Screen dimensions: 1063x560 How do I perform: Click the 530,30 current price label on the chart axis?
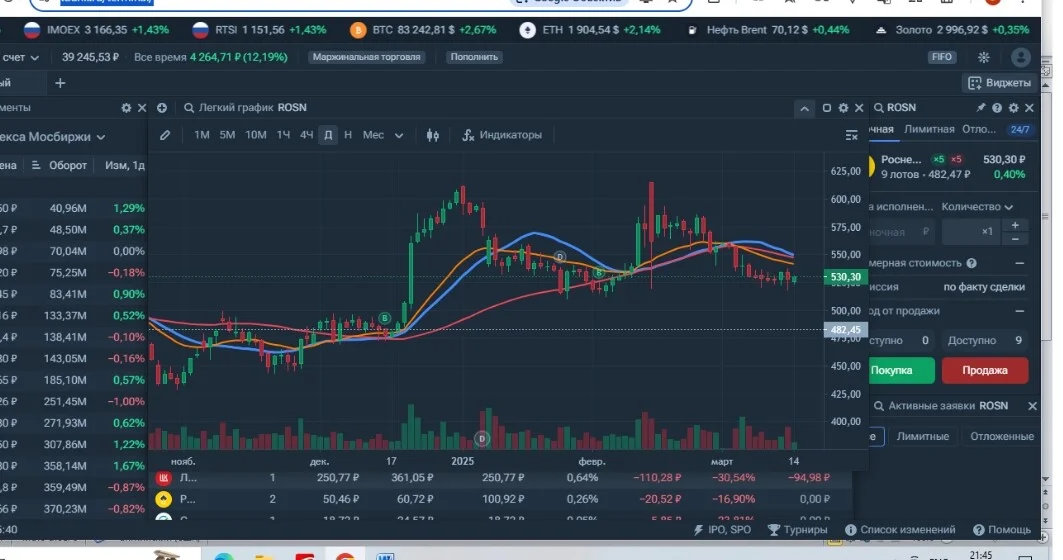[845, 277]
